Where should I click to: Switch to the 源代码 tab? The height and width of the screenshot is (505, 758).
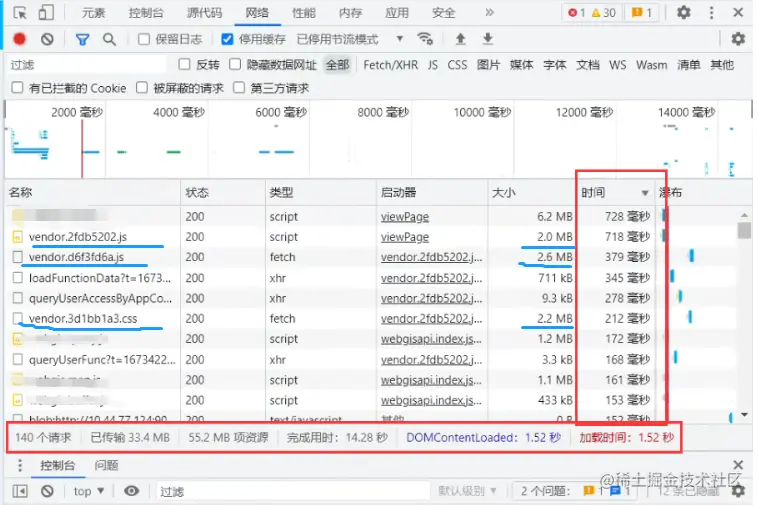point(204,13)
